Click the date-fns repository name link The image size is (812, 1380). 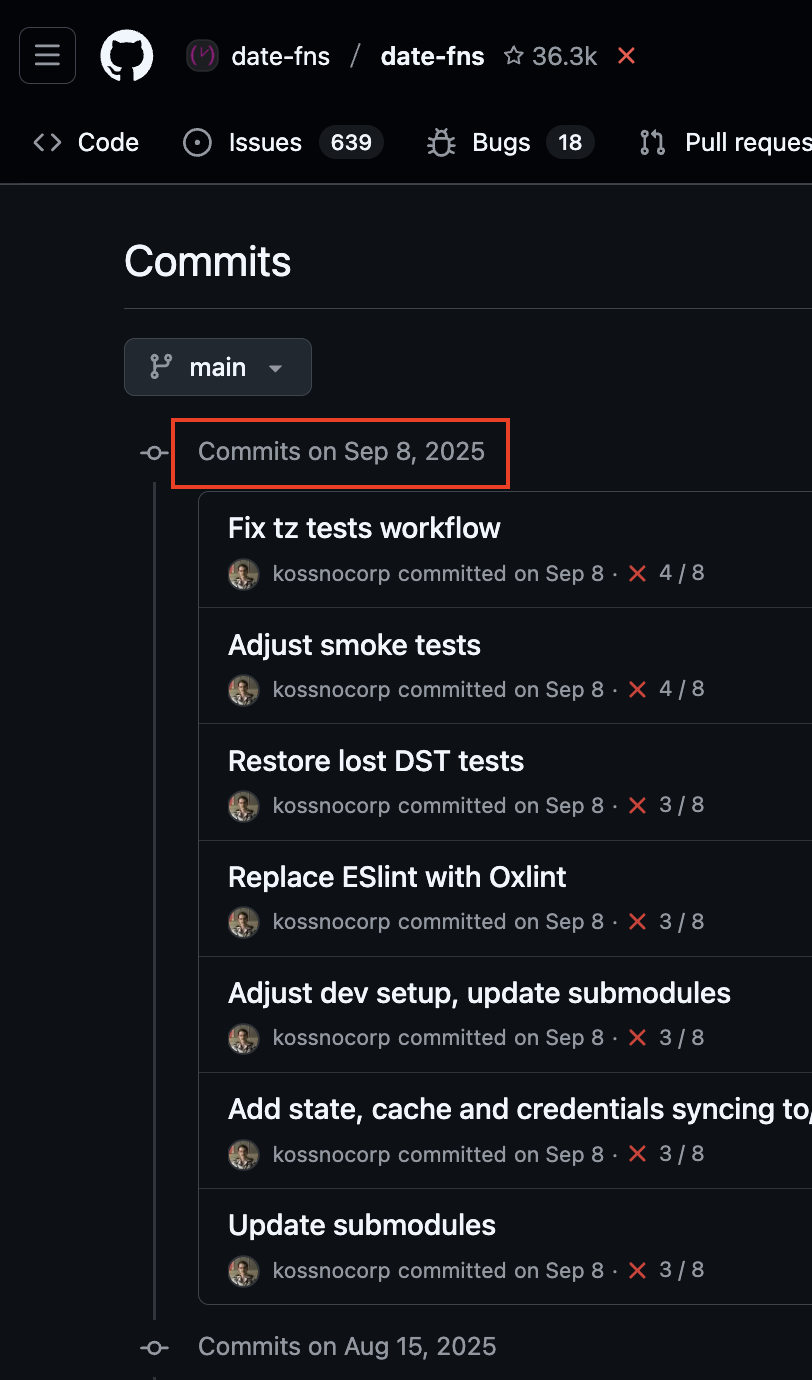[x=432, y=56]
